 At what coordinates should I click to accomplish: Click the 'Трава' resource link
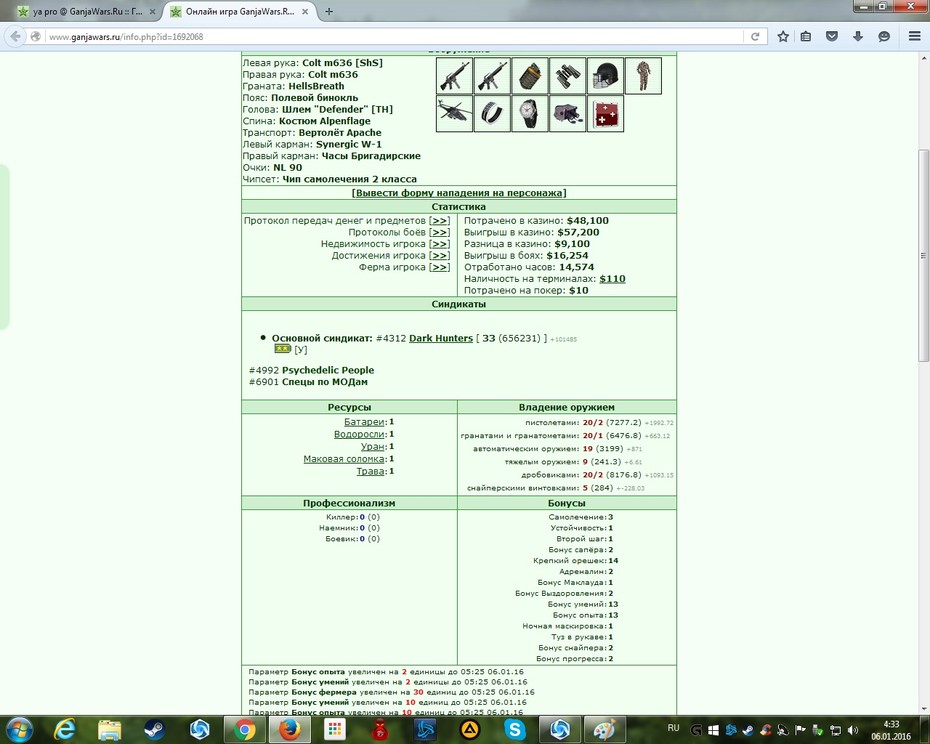(371, 472)
